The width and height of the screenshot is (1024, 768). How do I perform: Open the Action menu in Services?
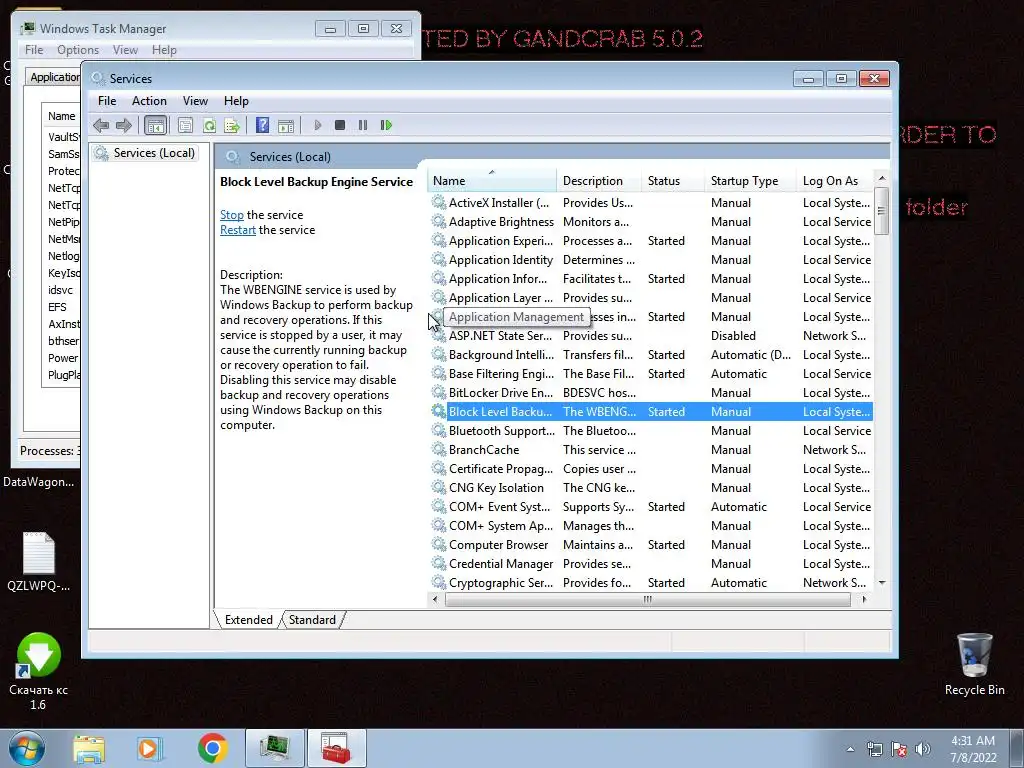(x=149, y=101)
